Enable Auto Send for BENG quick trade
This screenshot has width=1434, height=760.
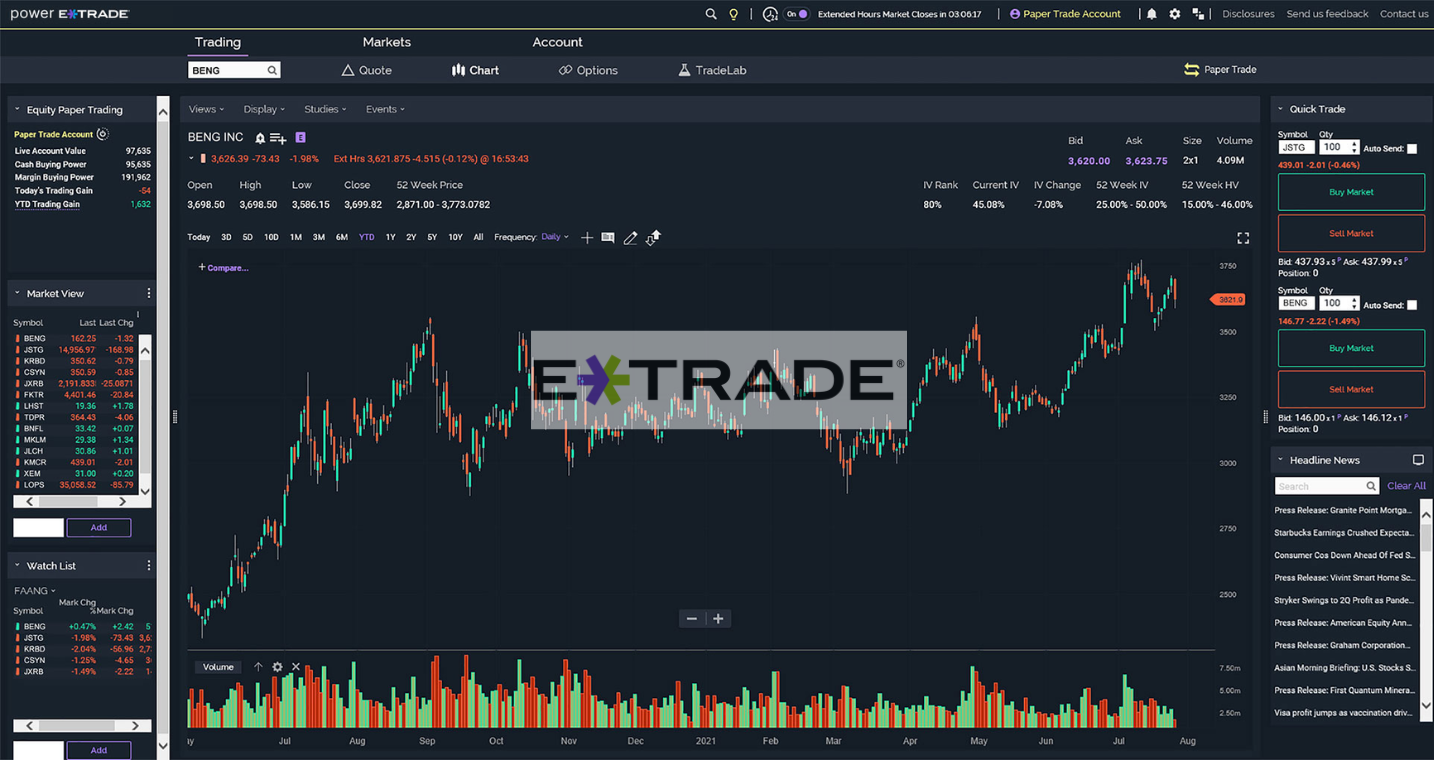1412,305
